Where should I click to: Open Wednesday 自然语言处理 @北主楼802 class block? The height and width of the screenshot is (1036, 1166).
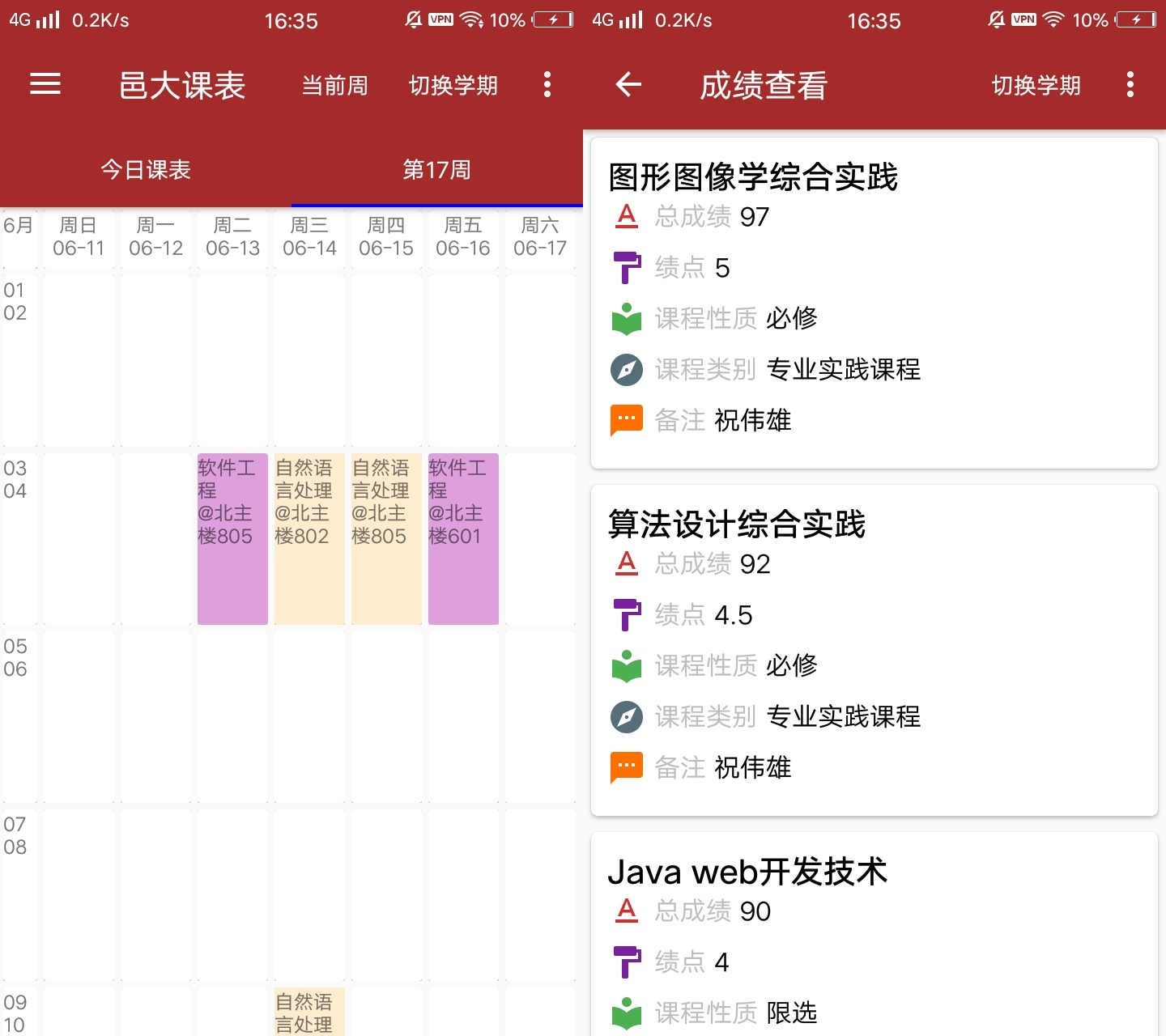(309, 538)
